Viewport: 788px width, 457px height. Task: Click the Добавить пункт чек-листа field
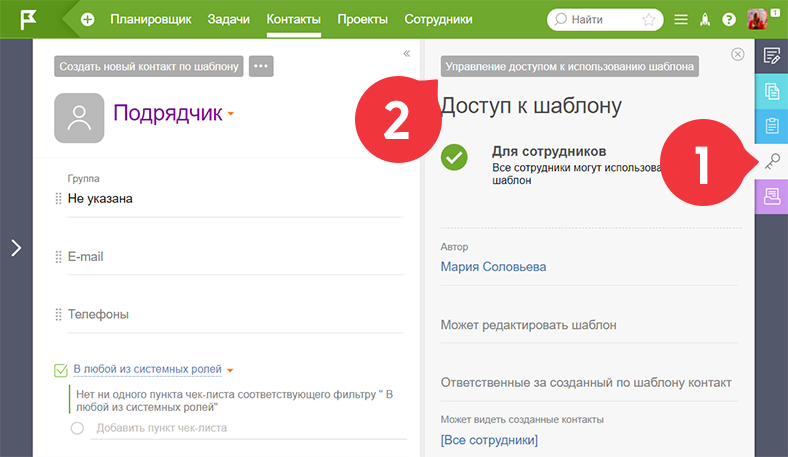click(249, 428)
